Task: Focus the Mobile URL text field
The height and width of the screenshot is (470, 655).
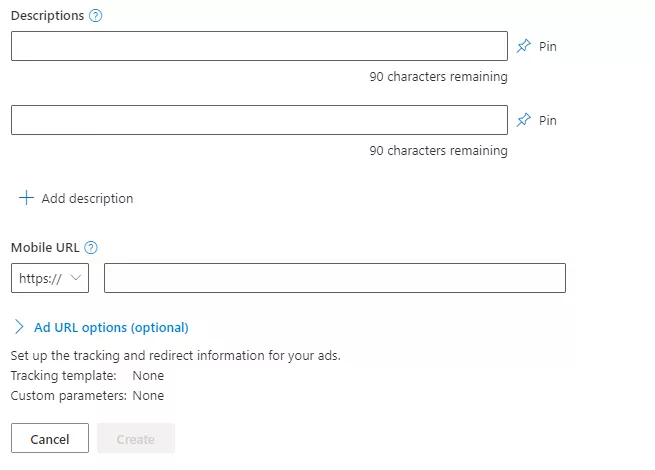Action: 335,278
